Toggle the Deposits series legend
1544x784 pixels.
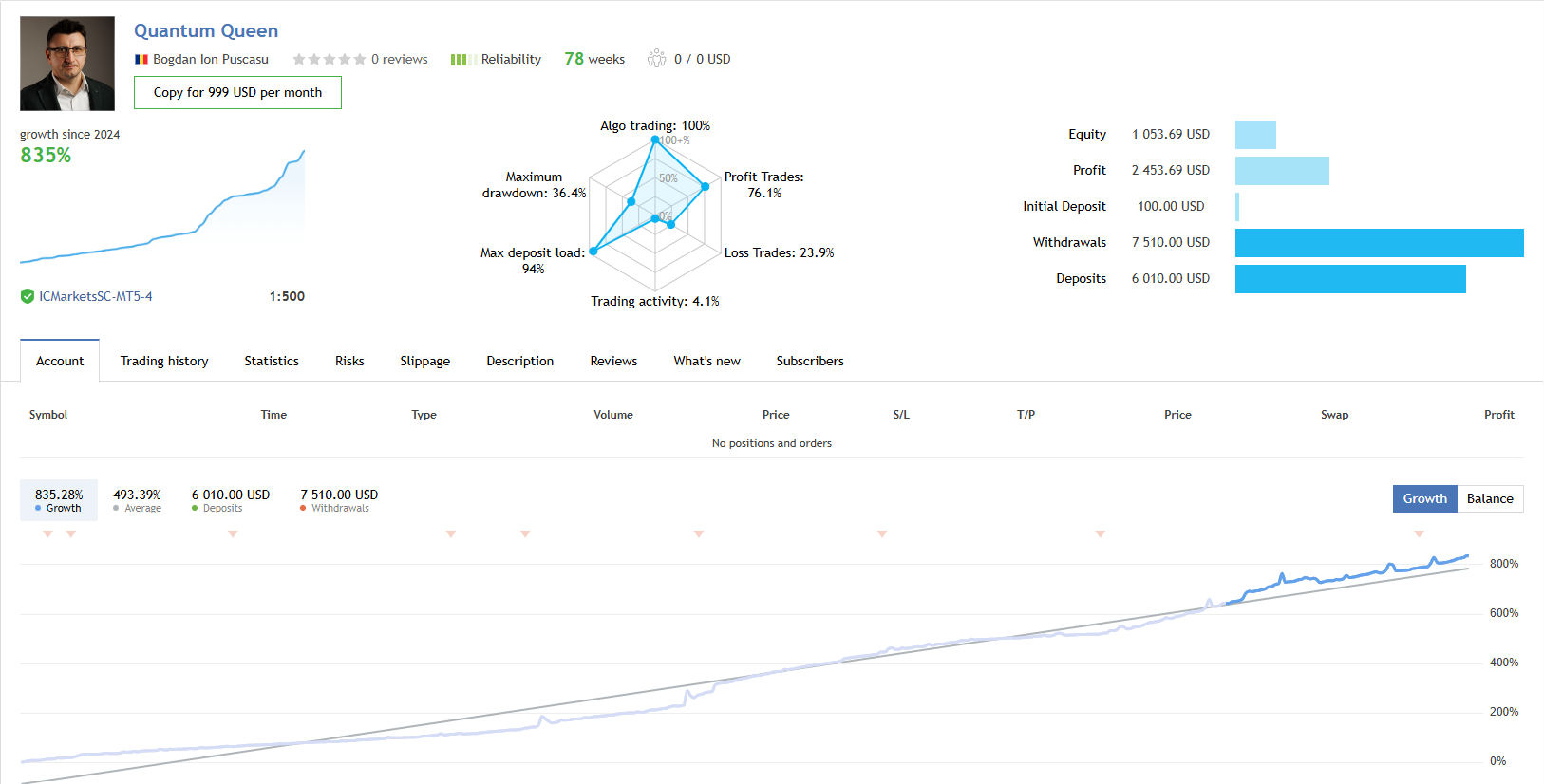coord(230,500)
